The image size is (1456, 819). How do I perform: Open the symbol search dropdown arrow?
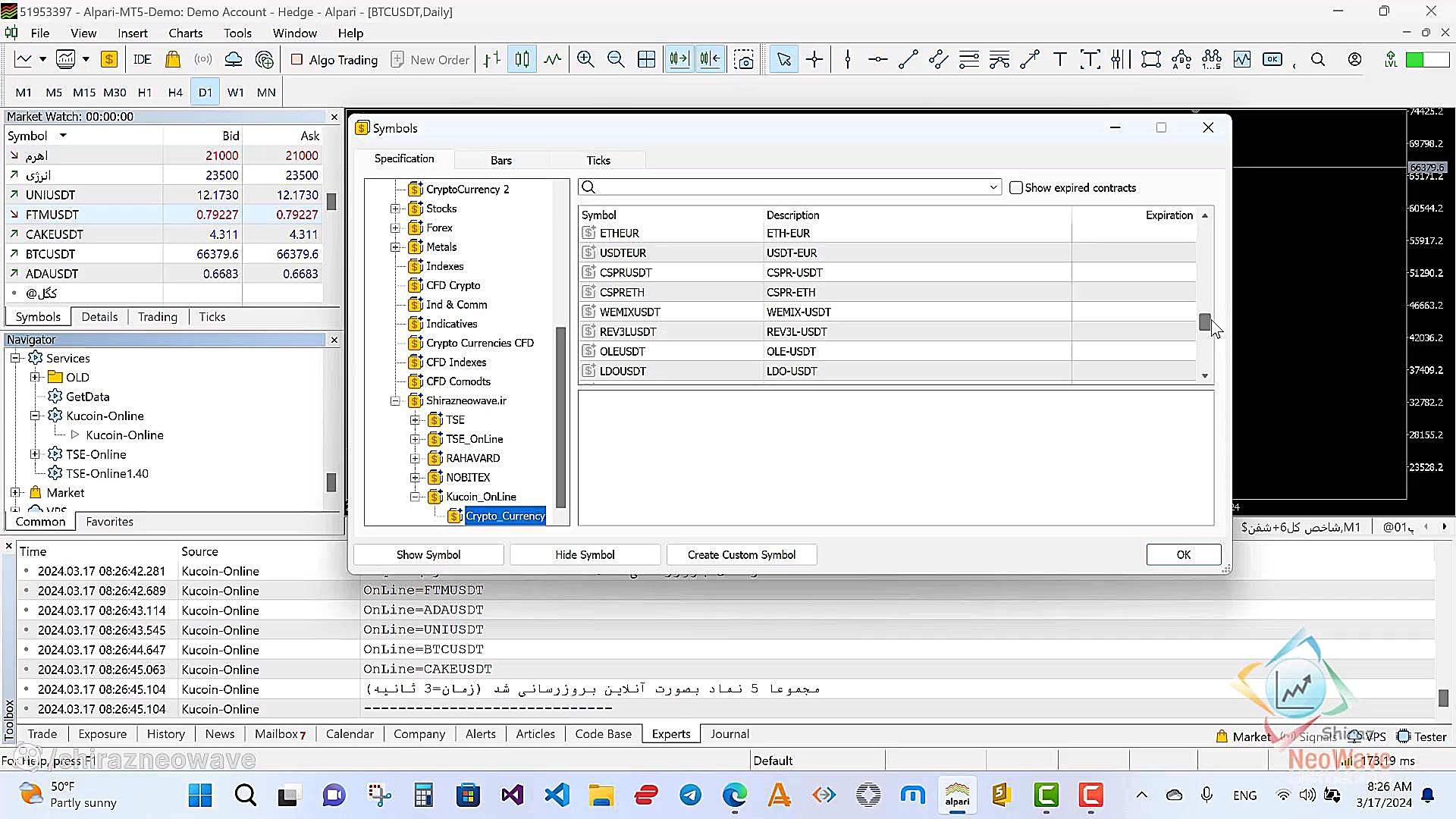pos(993,187)
